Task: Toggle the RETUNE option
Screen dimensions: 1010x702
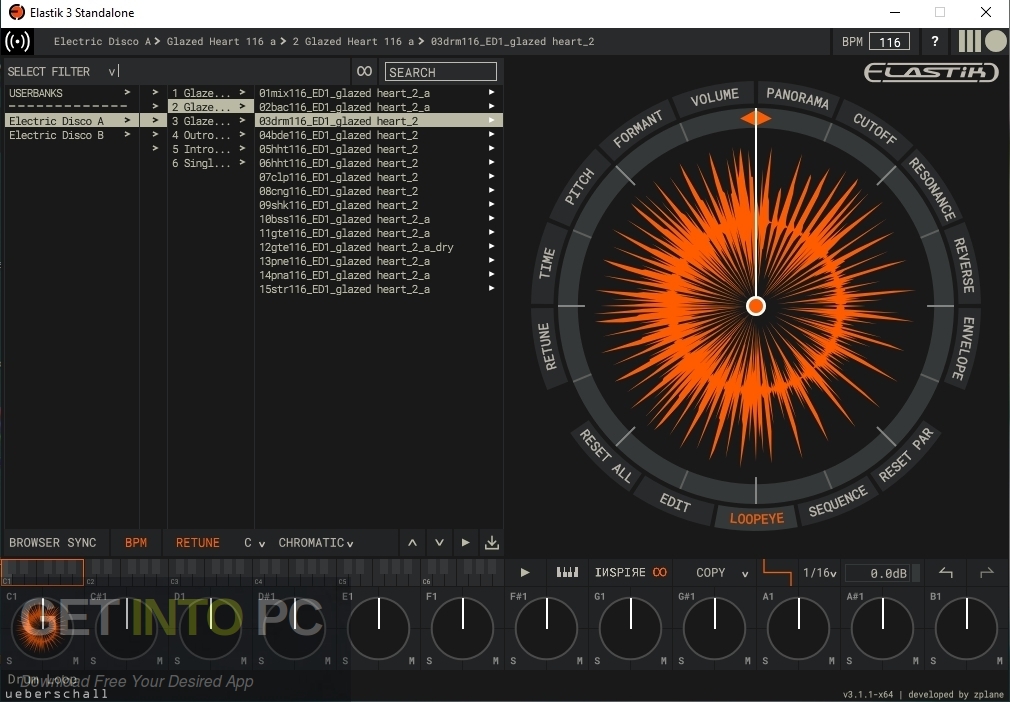Action: coord(198,543)
